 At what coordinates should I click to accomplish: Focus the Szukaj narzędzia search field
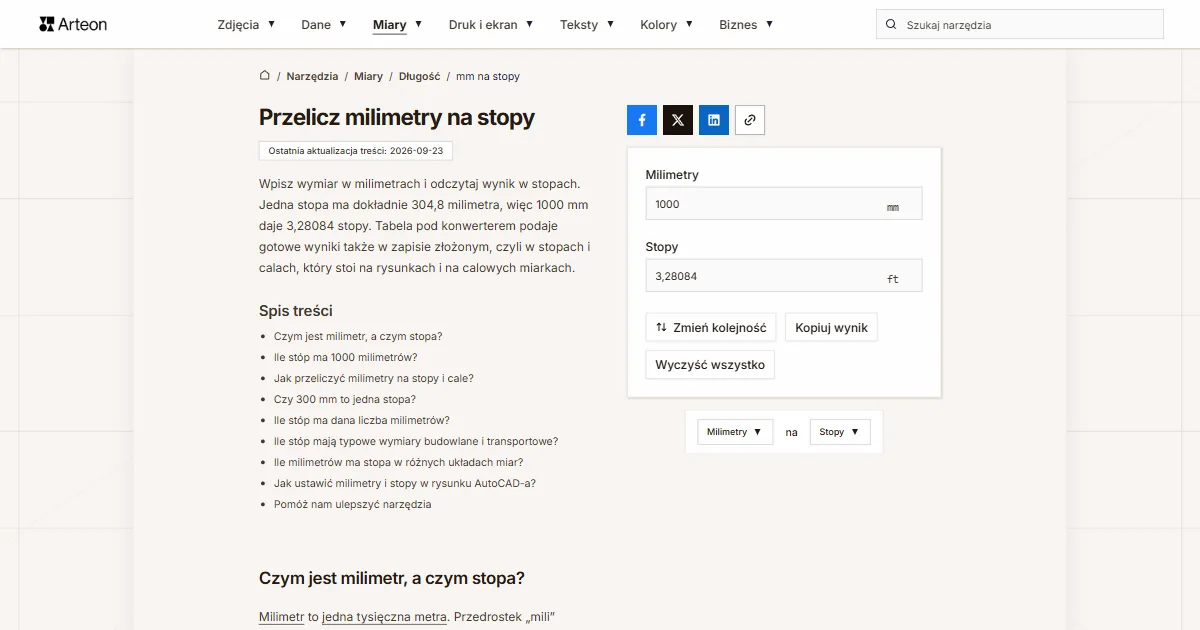pyautogui.click(x=1020, y=25)
